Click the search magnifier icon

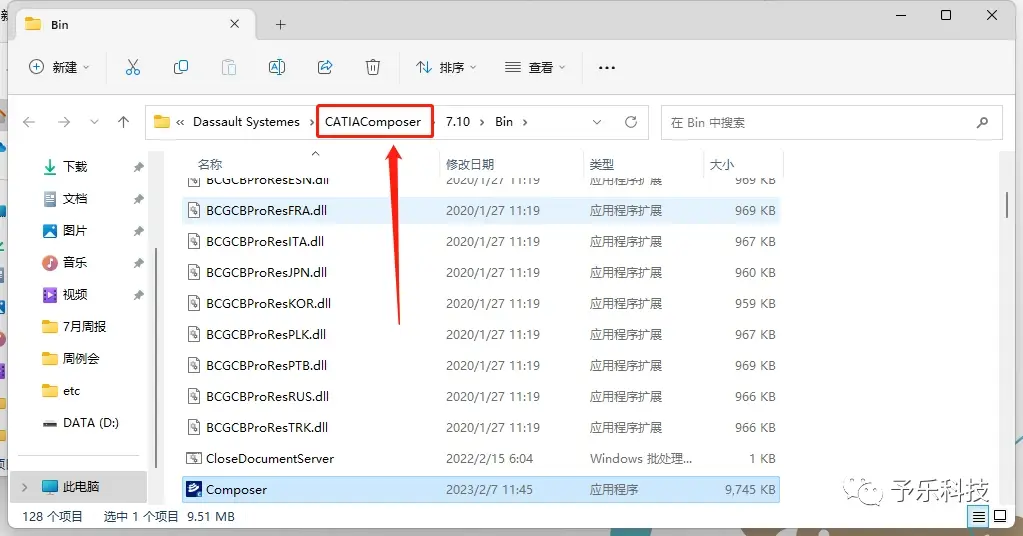[982, 122]
